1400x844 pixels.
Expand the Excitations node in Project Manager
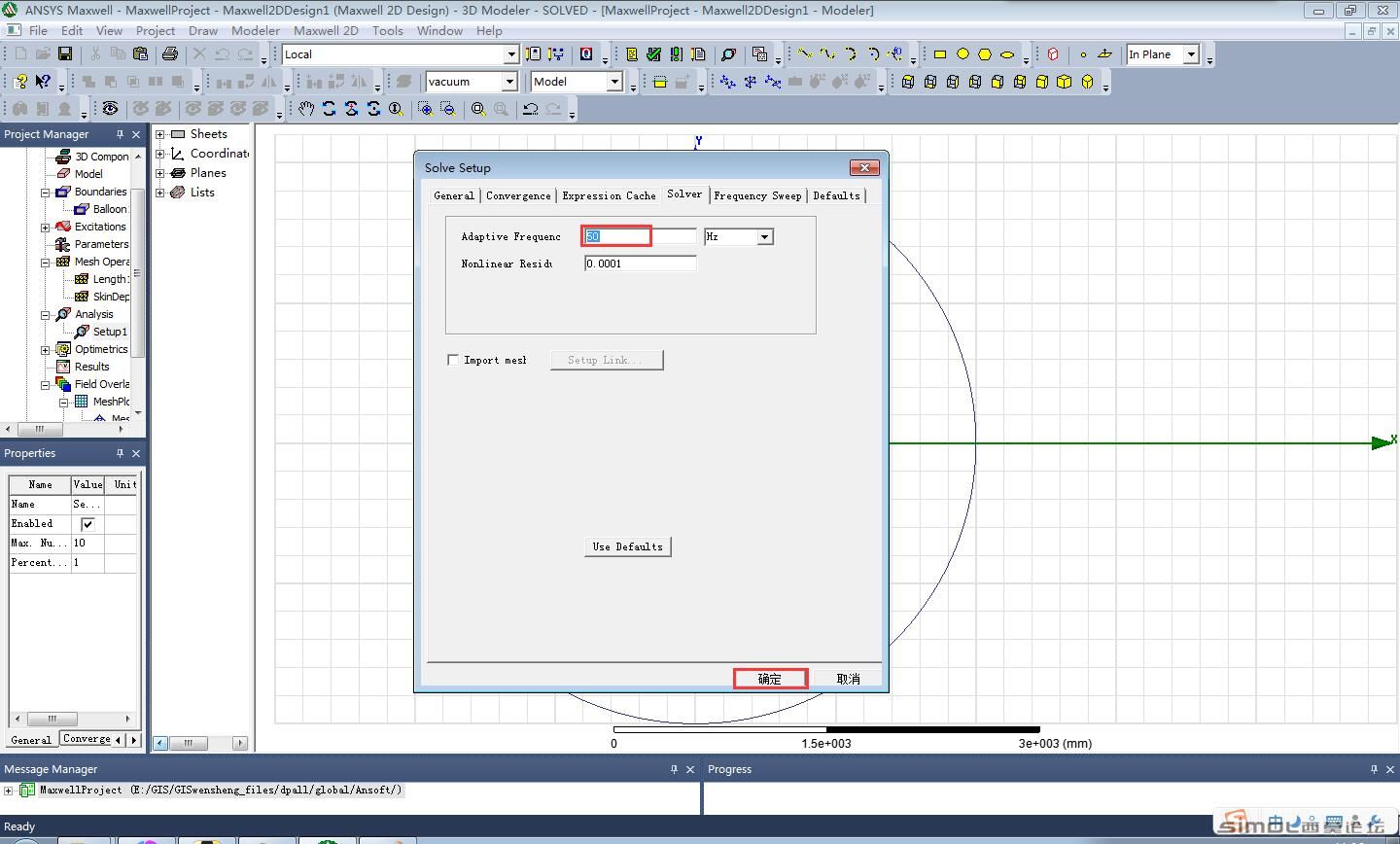pos(46,227)
